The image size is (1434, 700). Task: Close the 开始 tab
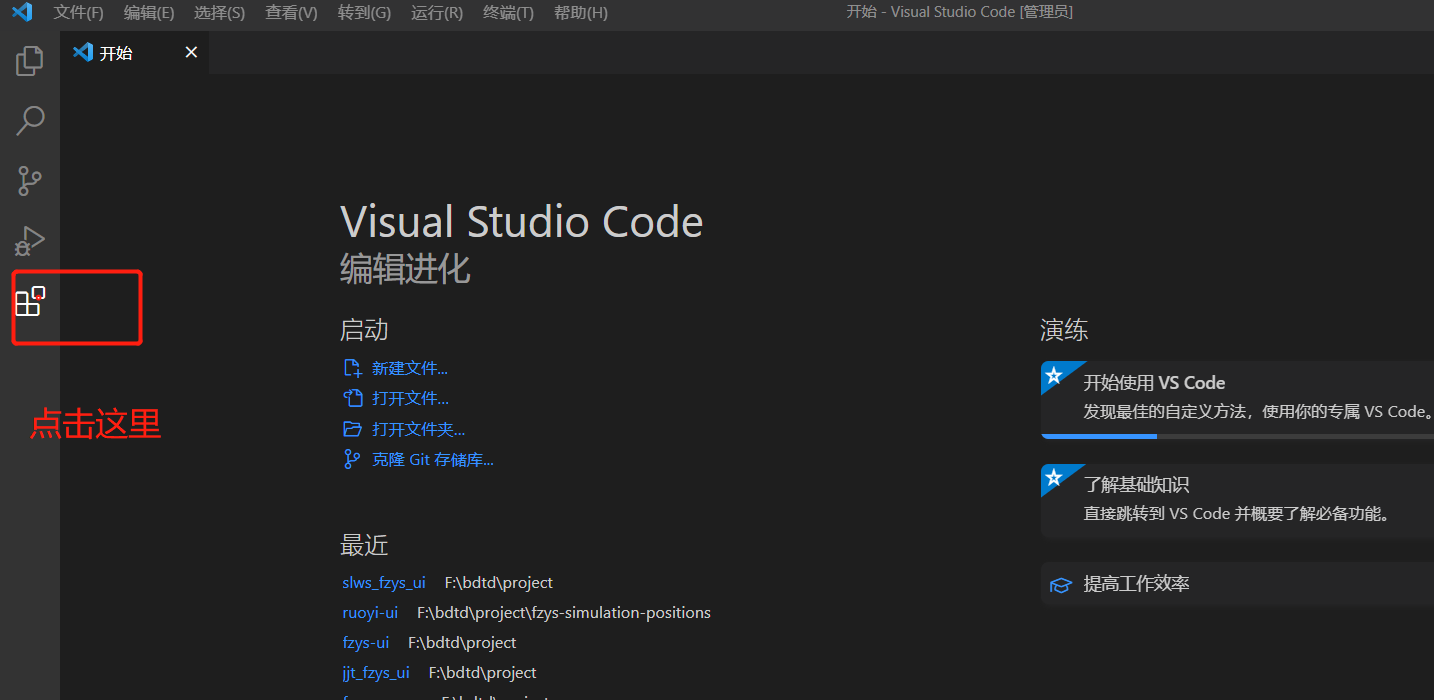point(191,52)
